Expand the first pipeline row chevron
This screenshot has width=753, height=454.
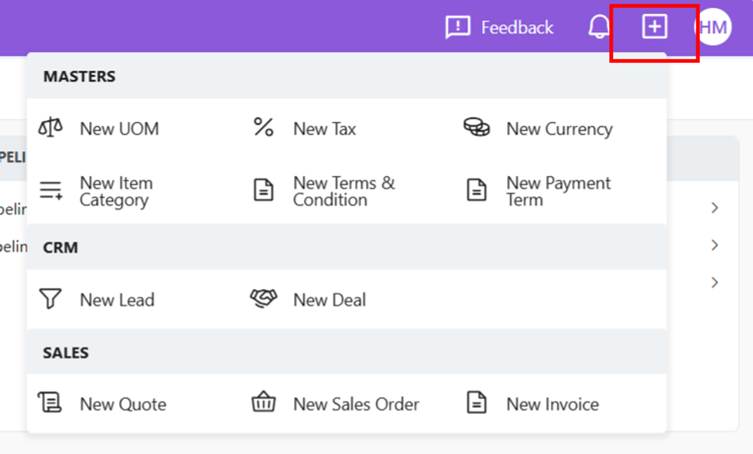point(715,208)
